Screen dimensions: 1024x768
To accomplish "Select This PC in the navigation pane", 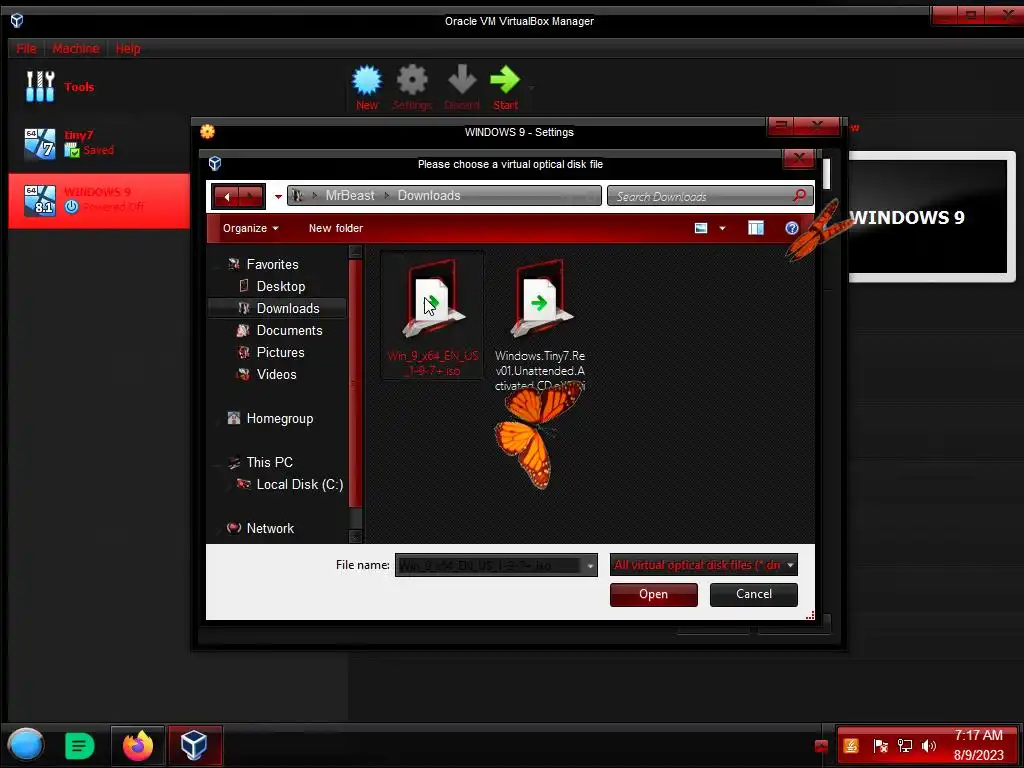I will pyautogui.click(x=269, y=462).
